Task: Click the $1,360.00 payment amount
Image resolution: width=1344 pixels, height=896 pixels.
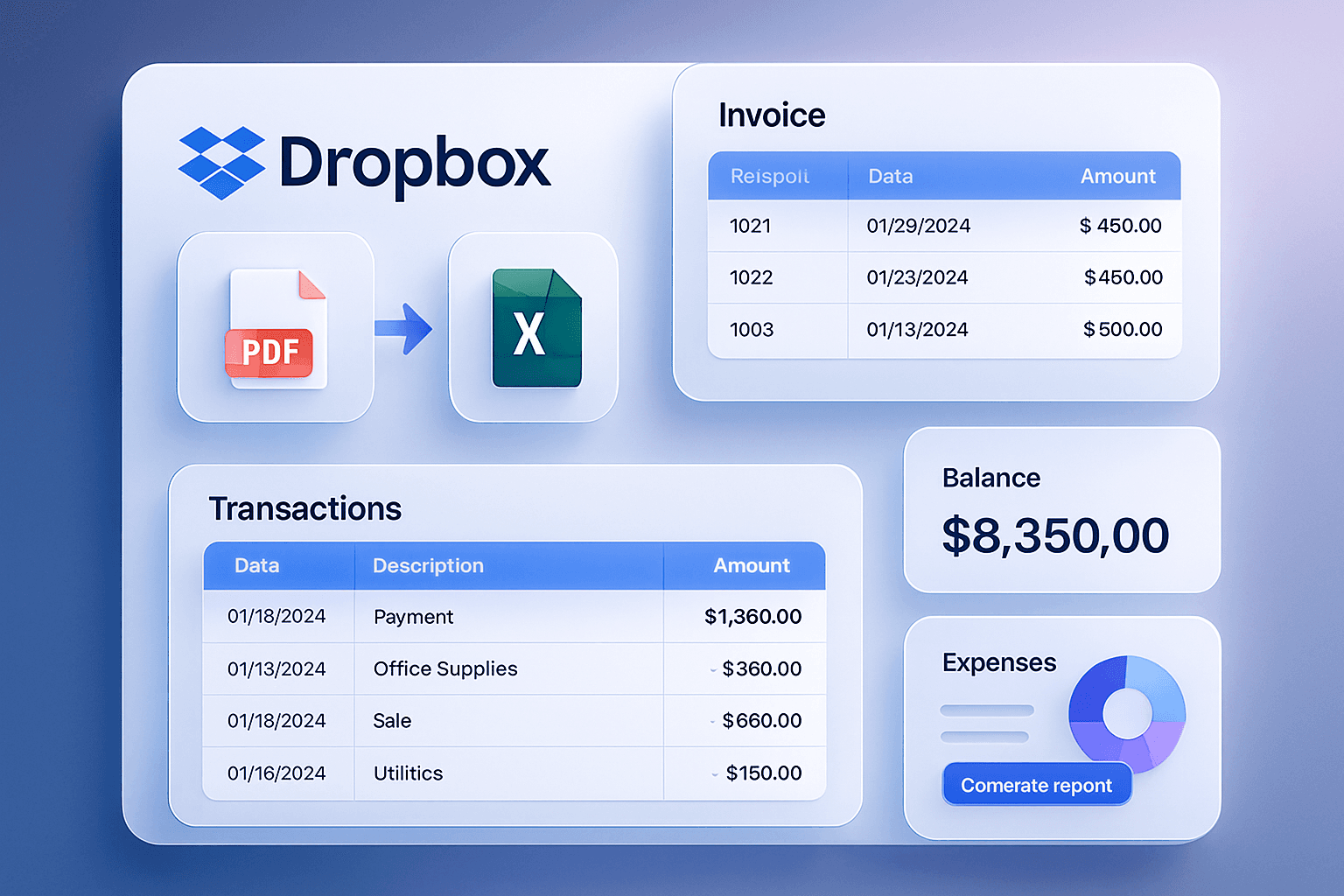Action: (x=753, y=617)
